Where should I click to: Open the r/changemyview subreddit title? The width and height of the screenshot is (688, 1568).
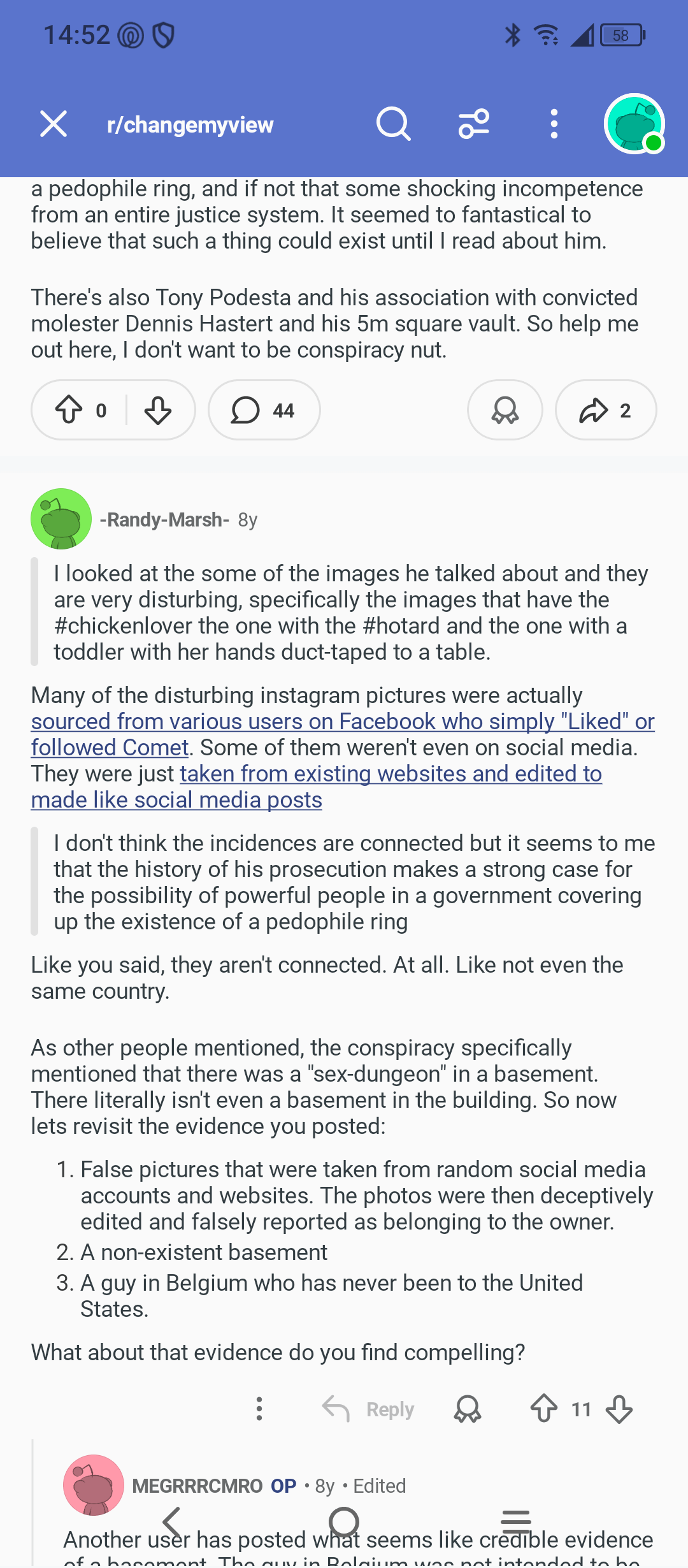(190, 125)
